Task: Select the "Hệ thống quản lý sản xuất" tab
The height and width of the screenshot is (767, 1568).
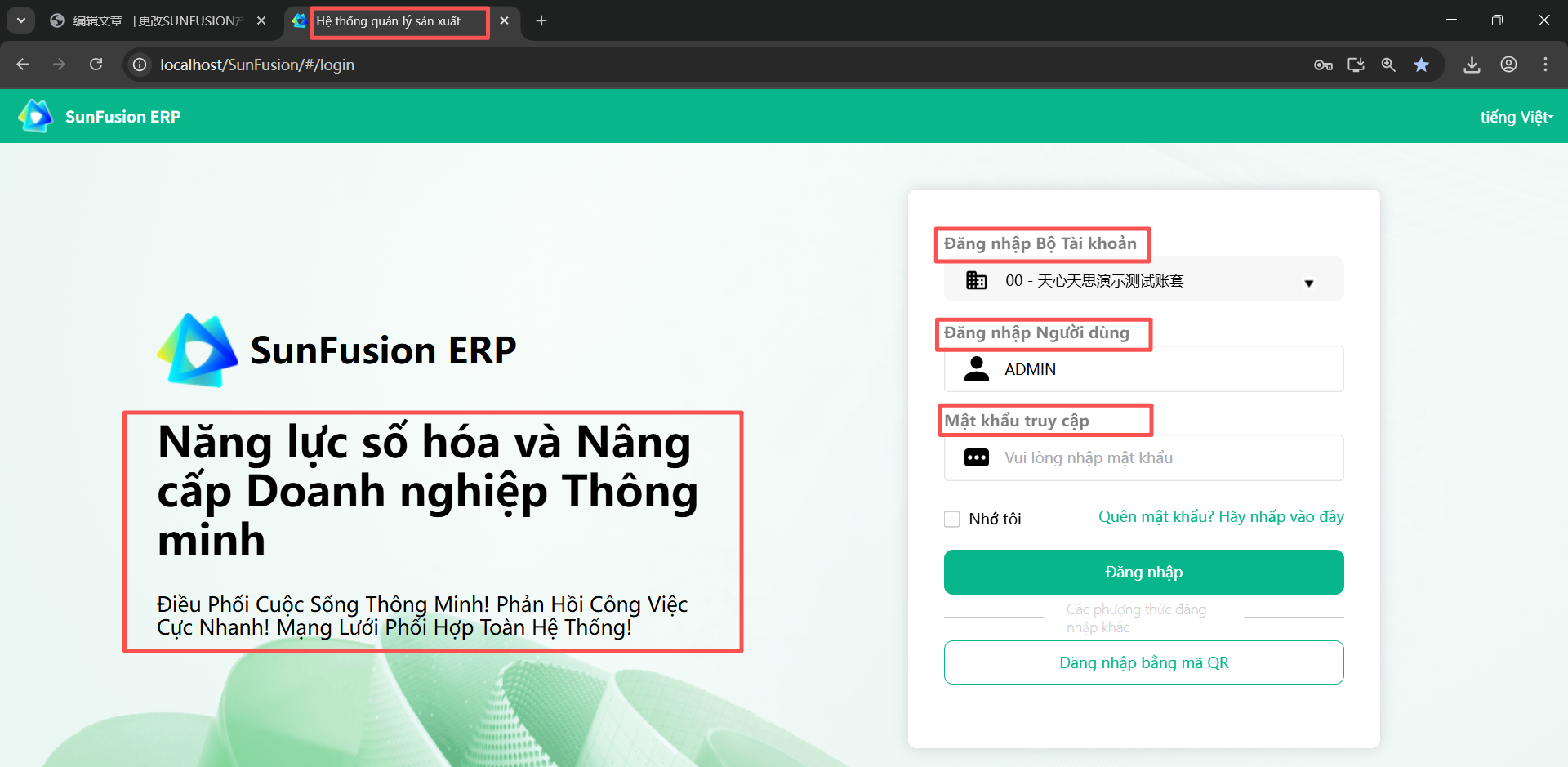Action: click(389, 21)
